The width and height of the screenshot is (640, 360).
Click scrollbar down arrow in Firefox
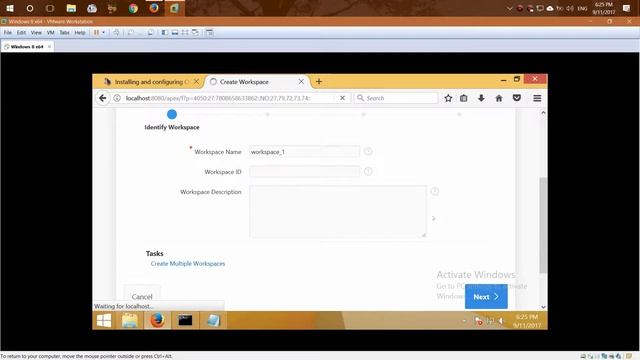(x=543, y=307)
